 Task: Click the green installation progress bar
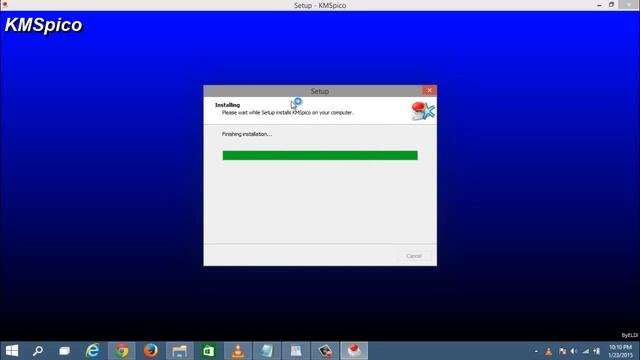[320, 155]
